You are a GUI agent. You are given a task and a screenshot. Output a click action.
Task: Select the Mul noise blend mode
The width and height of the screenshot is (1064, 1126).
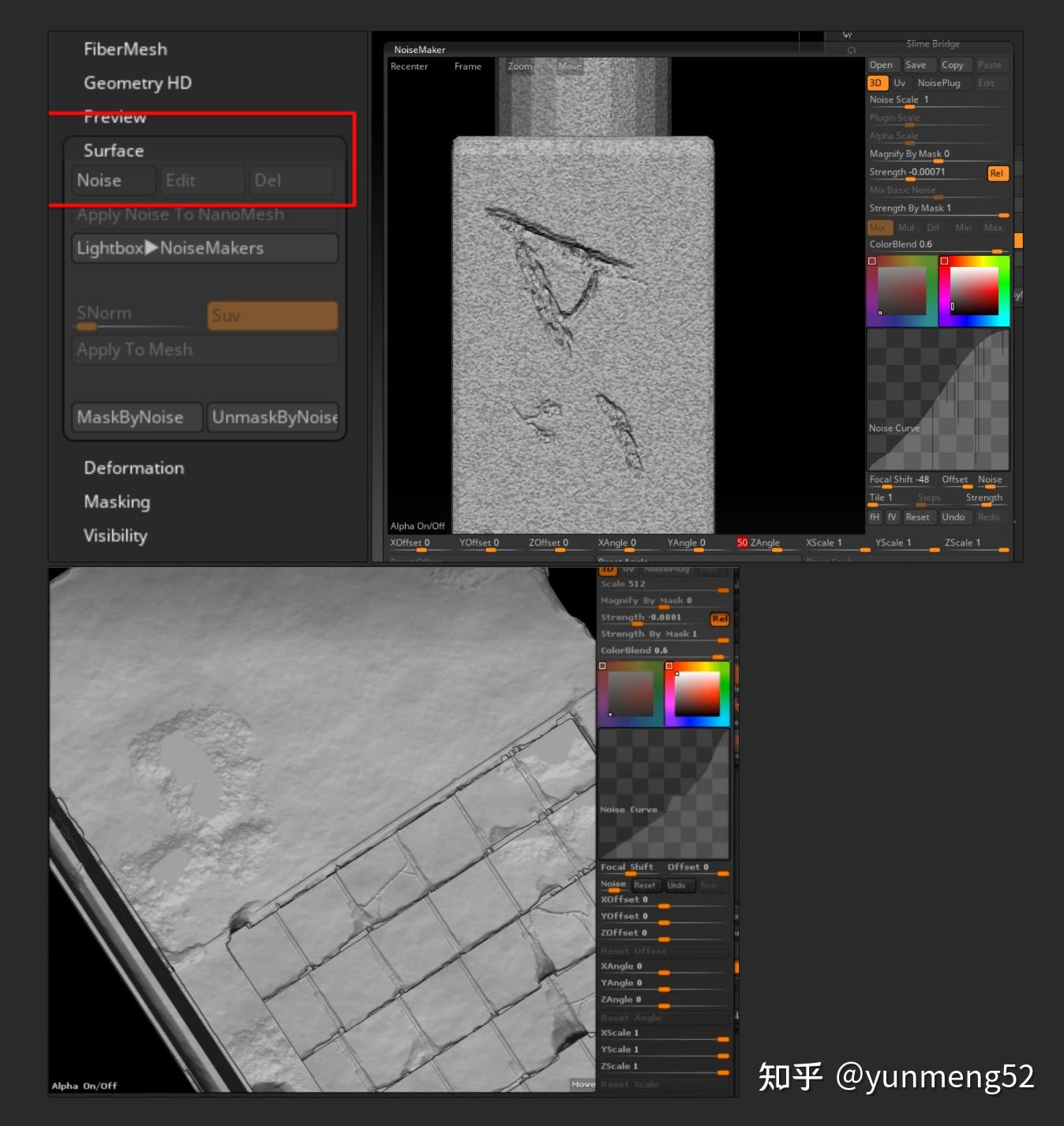(x=906, y=227)
